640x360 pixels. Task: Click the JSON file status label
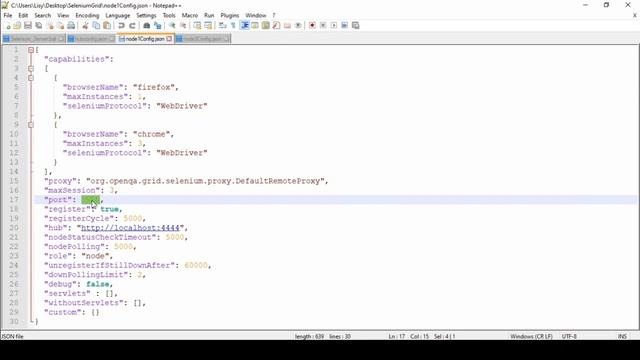pos(12,336)
